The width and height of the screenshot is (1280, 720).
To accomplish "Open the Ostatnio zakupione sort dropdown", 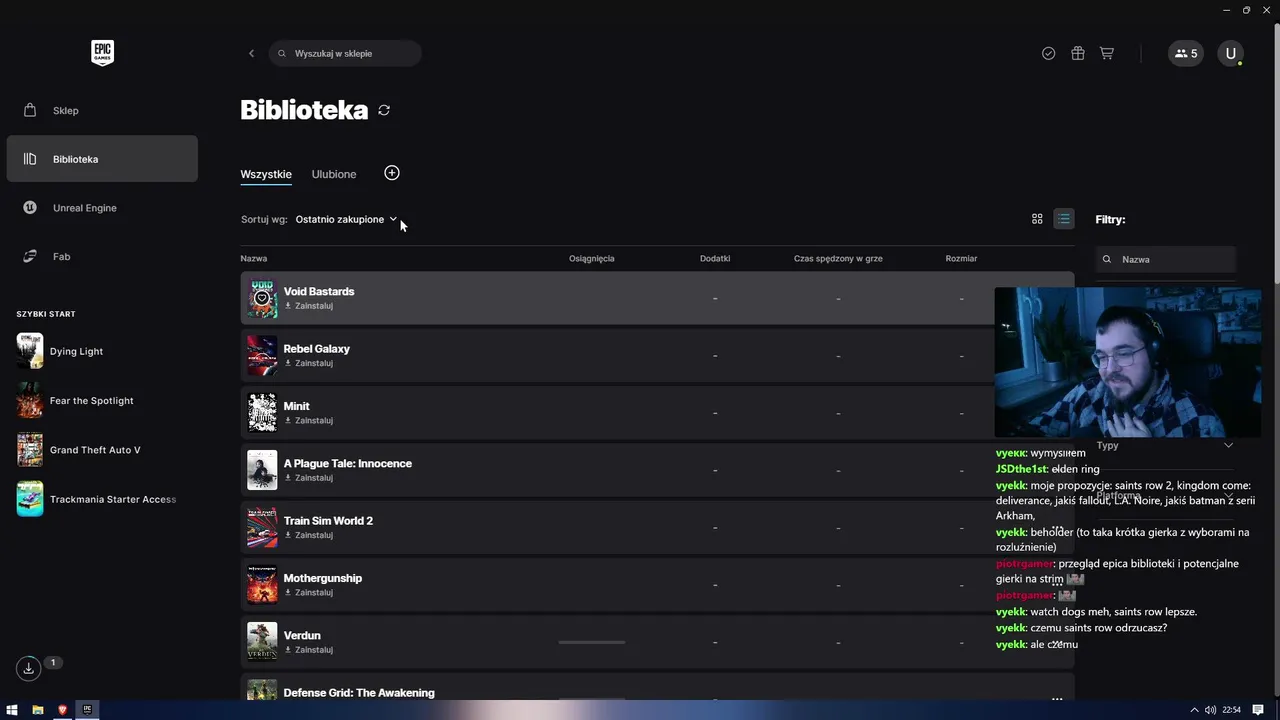I will tap(346, 219).
